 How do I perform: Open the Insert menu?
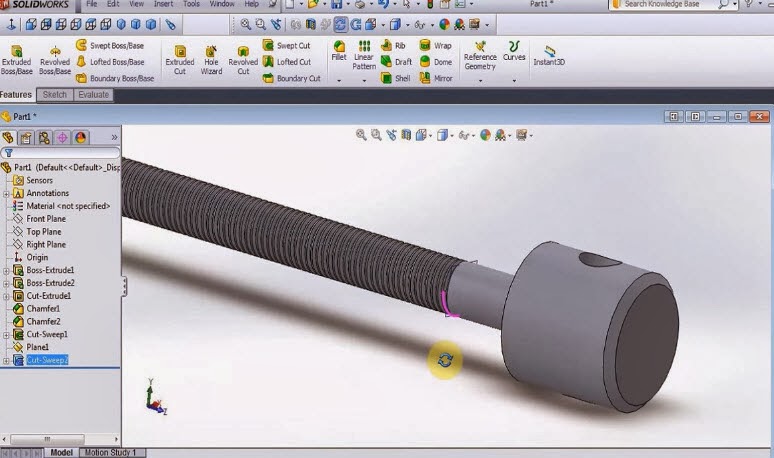pos(163,4)
